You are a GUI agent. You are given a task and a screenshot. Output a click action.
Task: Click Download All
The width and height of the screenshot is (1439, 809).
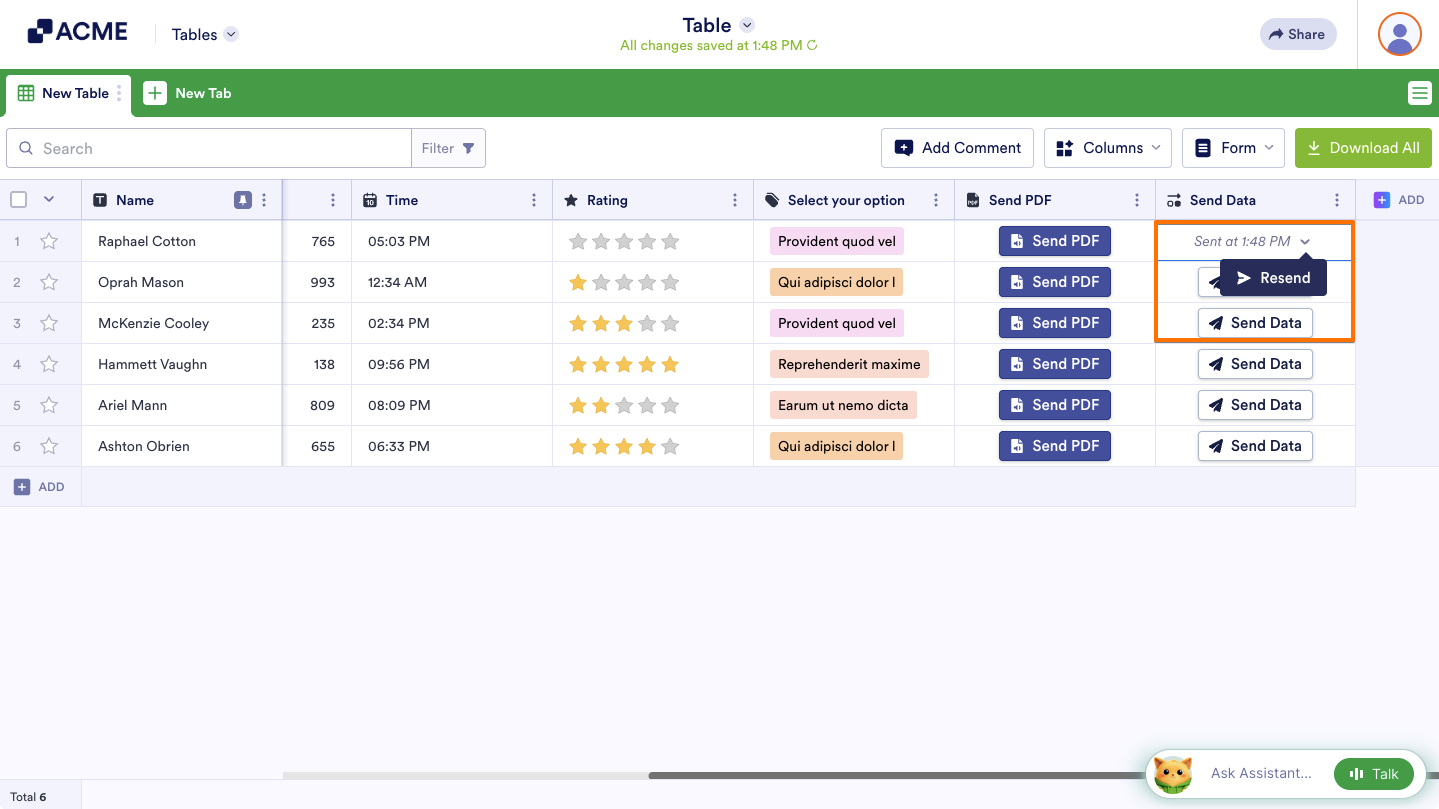(x=1363, y=148)
